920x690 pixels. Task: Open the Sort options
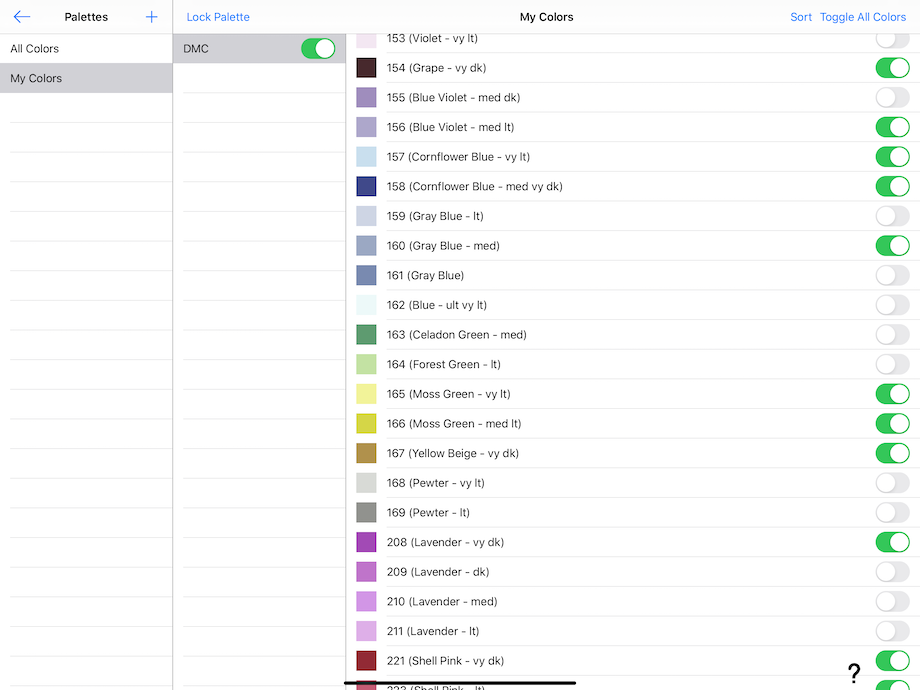click(801, 17)
